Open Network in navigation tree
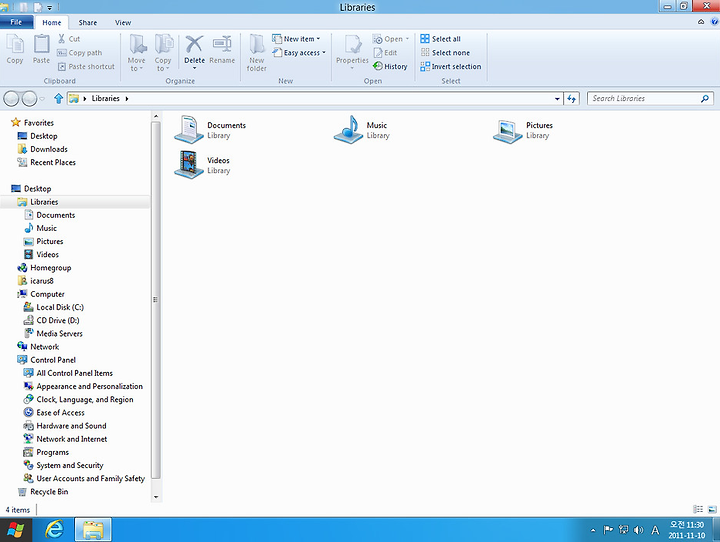The width and height of the screenshot is (720, 542). (x=45, y=347)
